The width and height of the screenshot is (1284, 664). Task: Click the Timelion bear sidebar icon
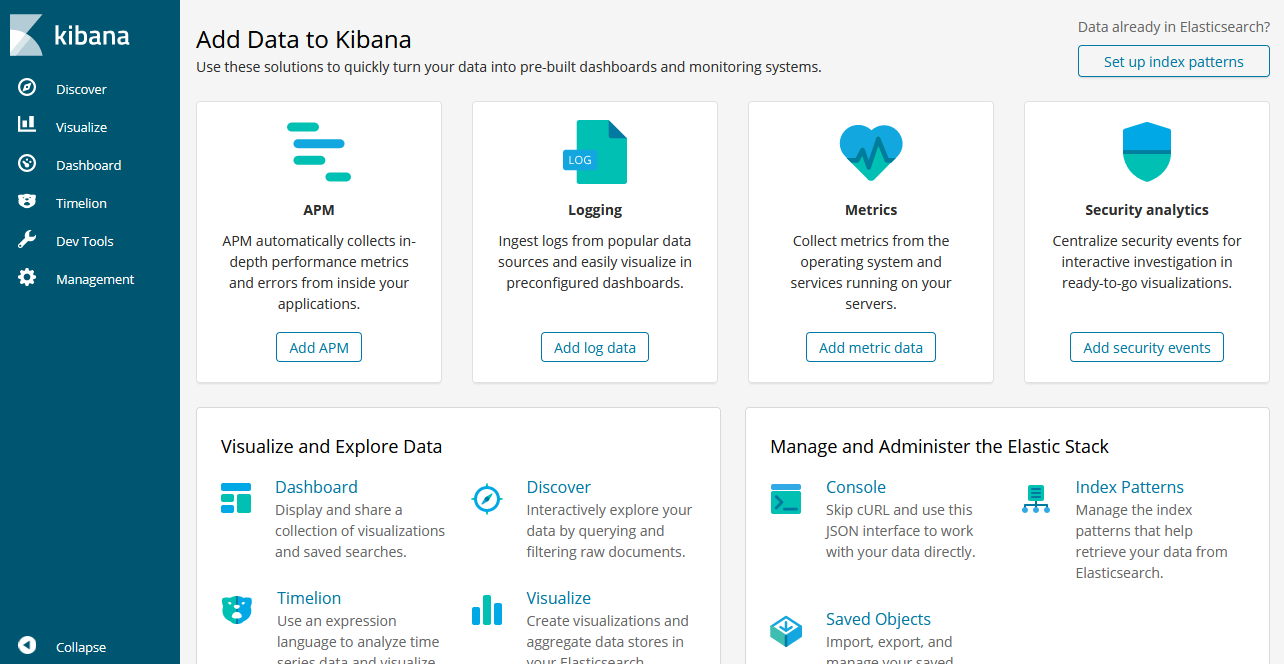point(27,202)
